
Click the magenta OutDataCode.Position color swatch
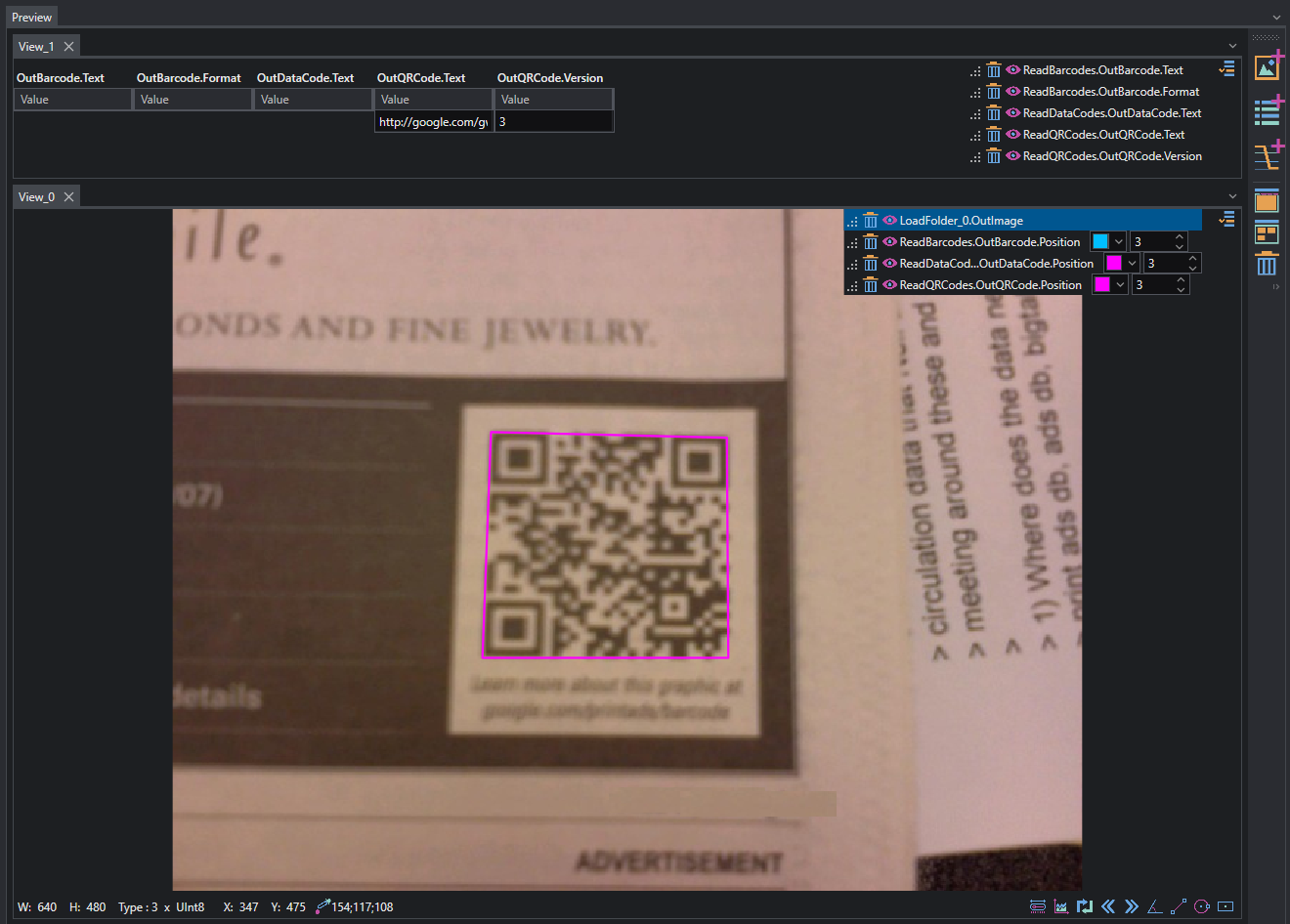[1113, 264]
